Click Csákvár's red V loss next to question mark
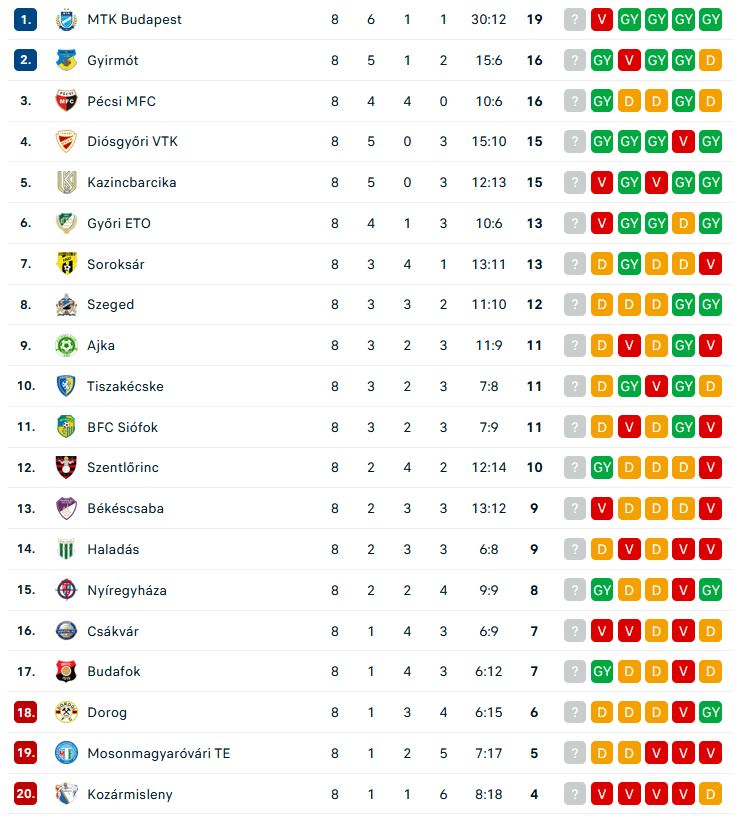Image resolution: width=744 pixels, height=816 pixels. [601, 631]
